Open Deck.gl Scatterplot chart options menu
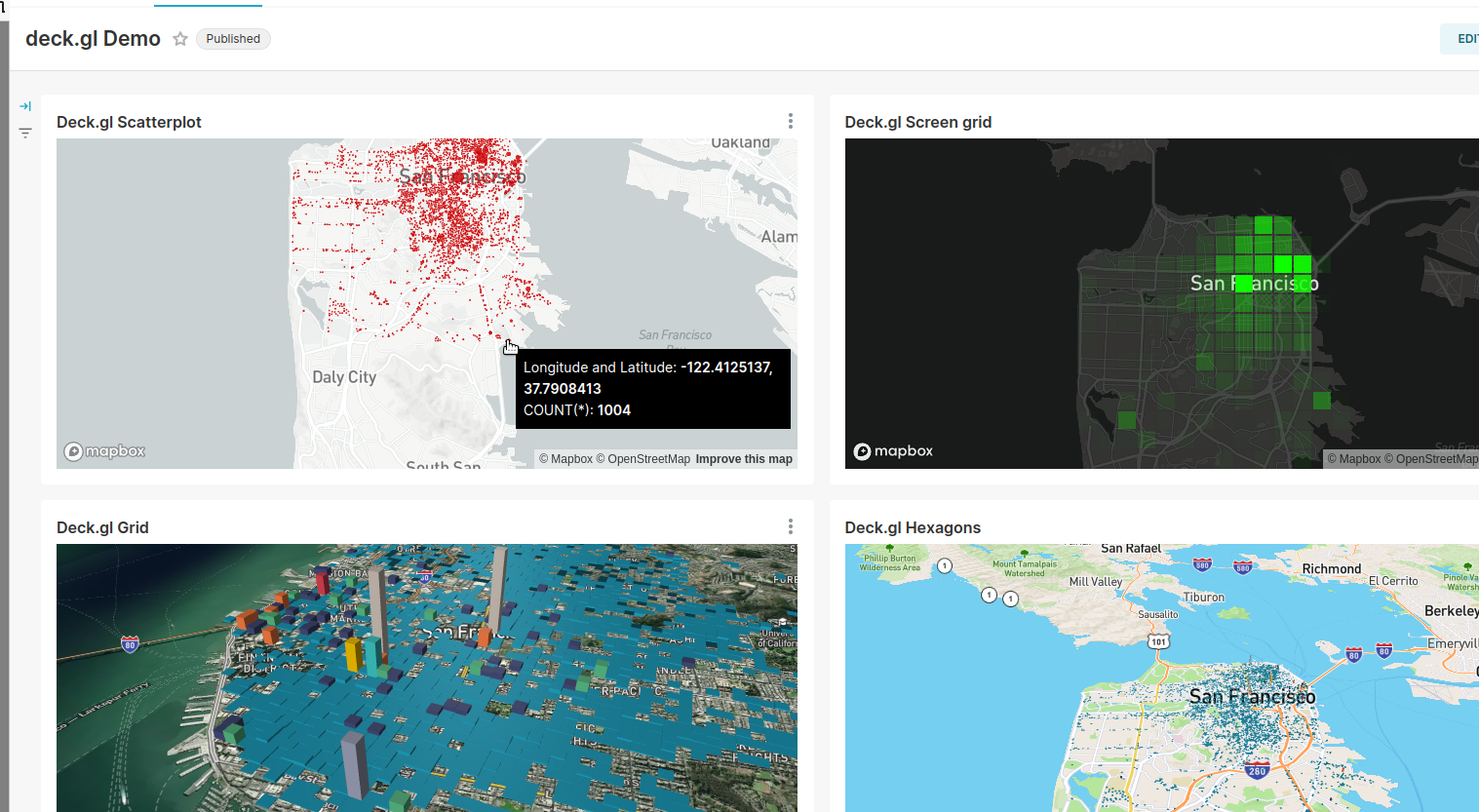 point(791,121)
